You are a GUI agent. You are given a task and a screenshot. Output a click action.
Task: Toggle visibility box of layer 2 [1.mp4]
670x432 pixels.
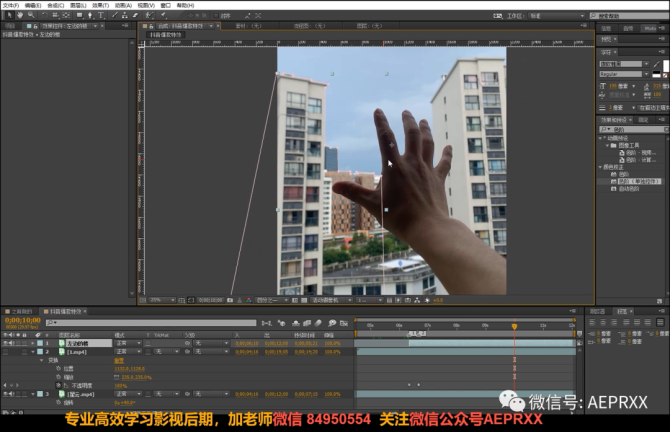point(6,352)
